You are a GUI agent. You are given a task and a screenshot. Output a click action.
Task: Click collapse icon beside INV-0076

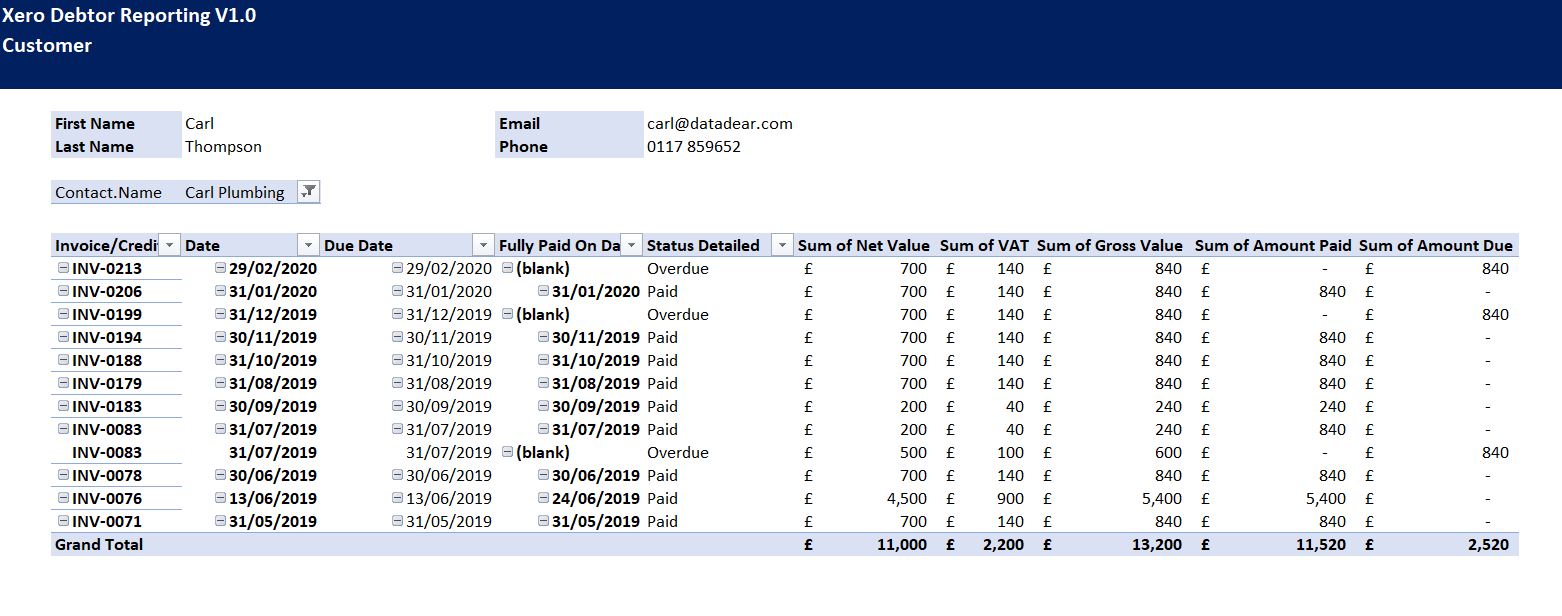point(64,498)
